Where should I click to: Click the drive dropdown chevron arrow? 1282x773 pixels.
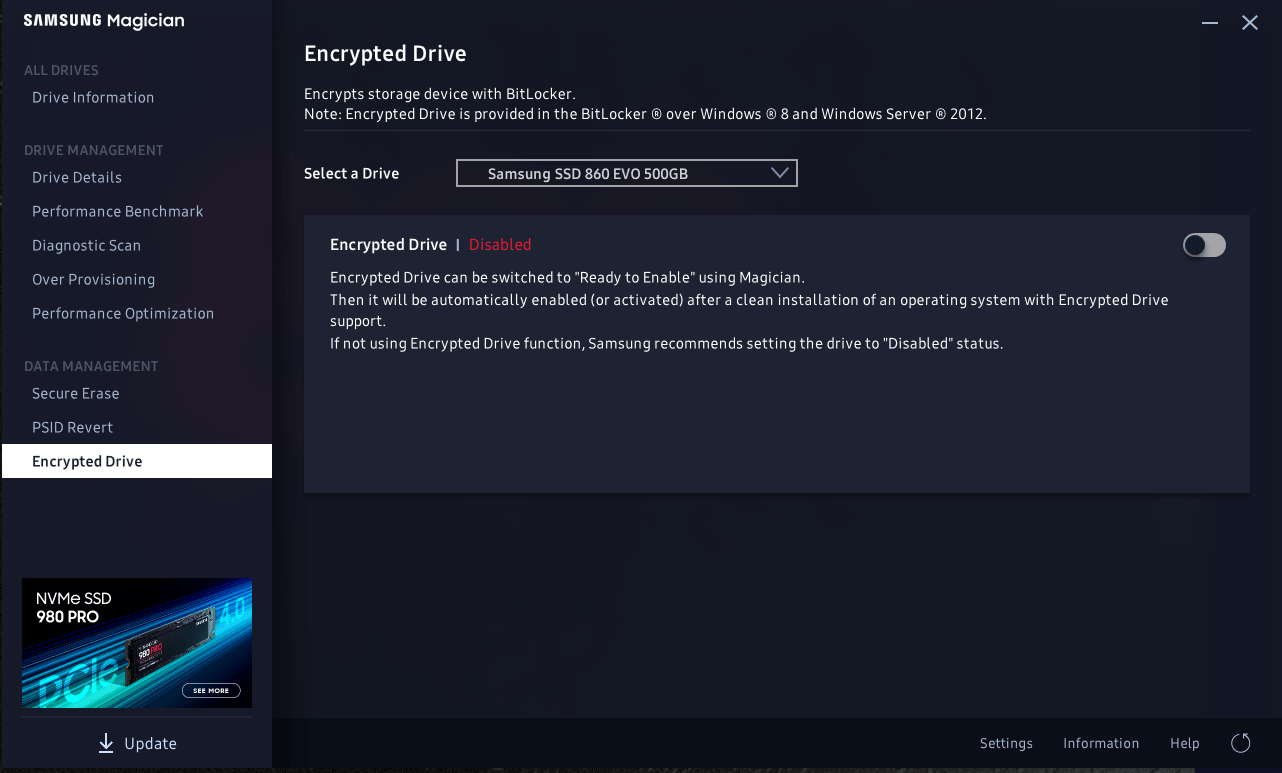781,173
